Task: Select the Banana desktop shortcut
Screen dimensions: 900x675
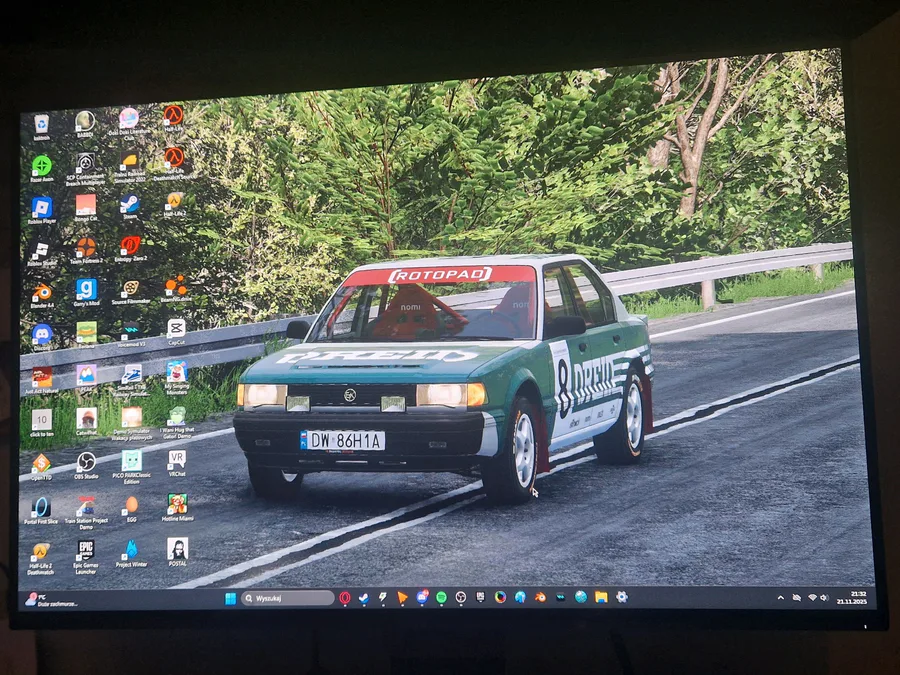Action: [x=86, y=335]
